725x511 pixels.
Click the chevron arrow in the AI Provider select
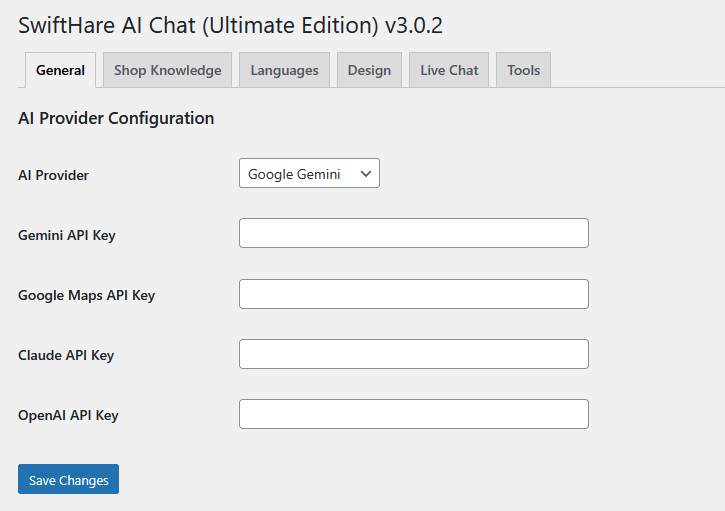coord(366,174)
